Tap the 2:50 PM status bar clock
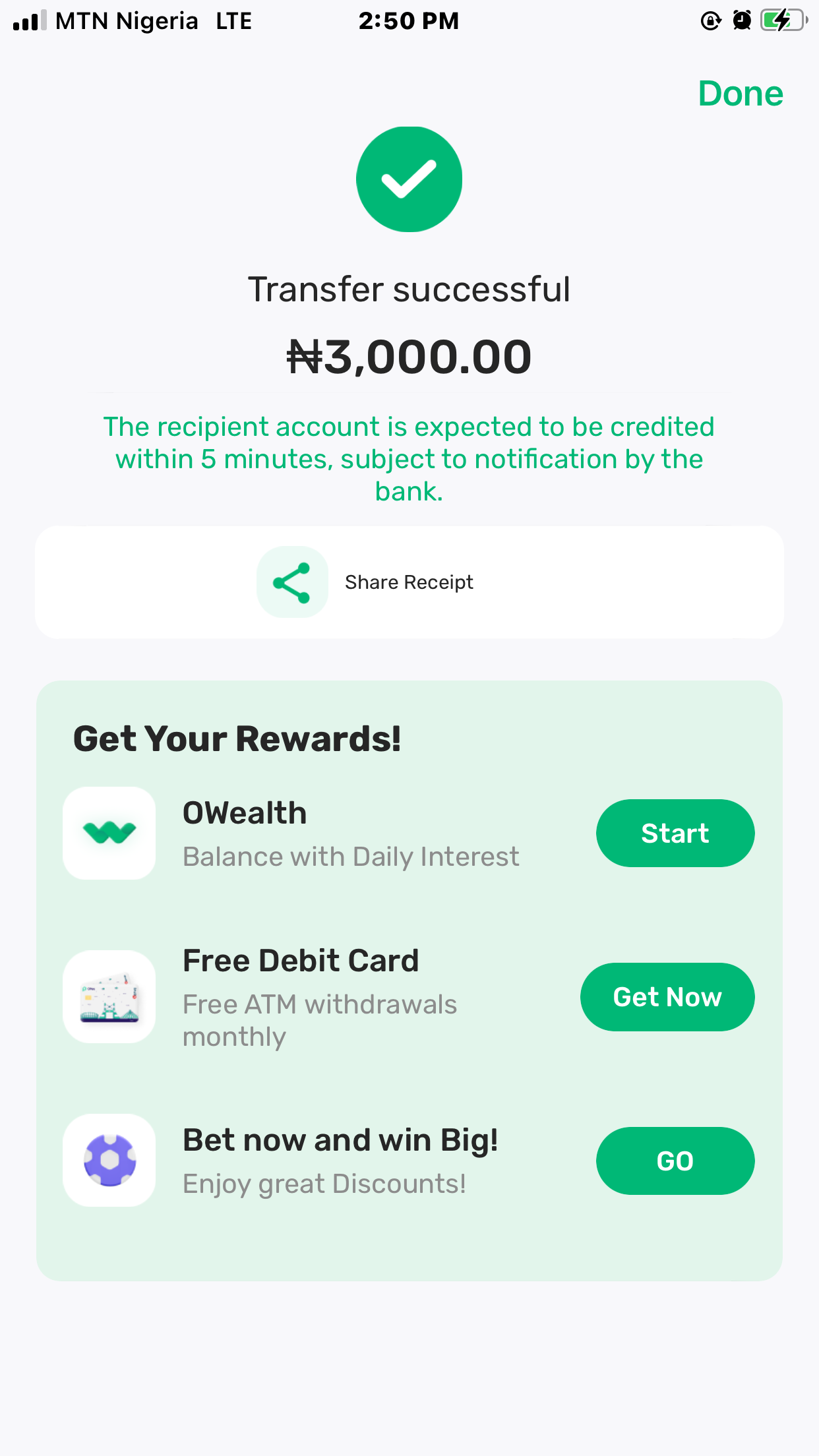The width and height of the screenshot is (819, 1456). tap(409, 21)
